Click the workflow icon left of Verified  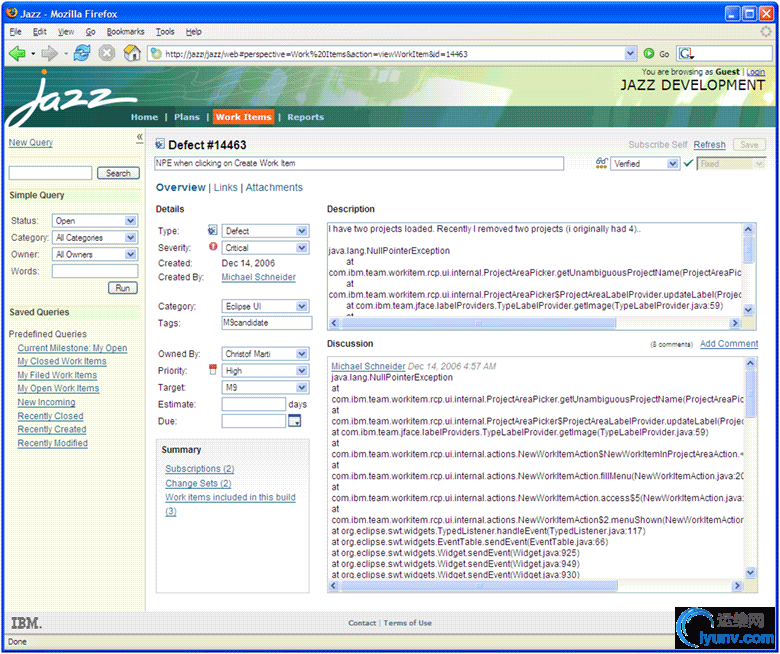point(602,163)
